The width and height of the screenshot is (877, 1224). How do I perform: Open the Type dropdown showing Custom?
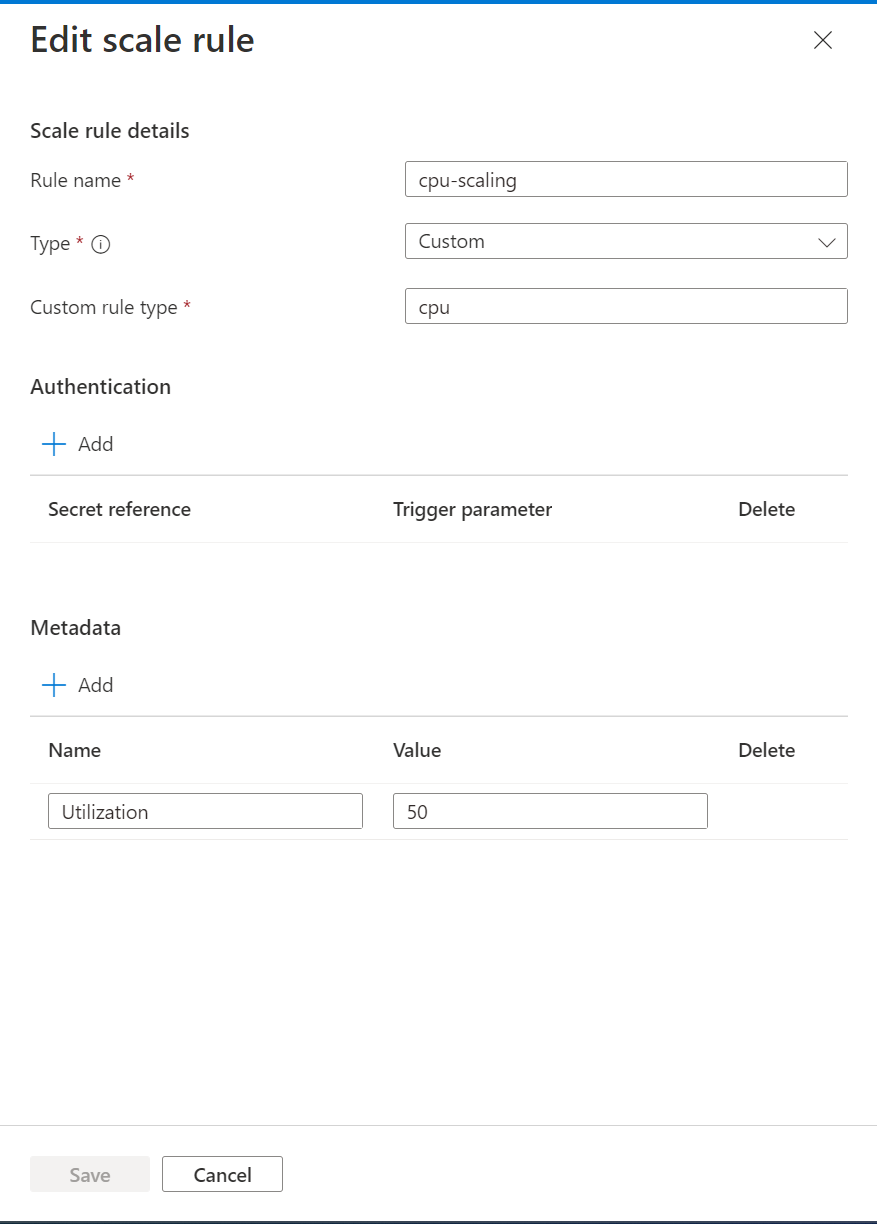coord(626,241)
